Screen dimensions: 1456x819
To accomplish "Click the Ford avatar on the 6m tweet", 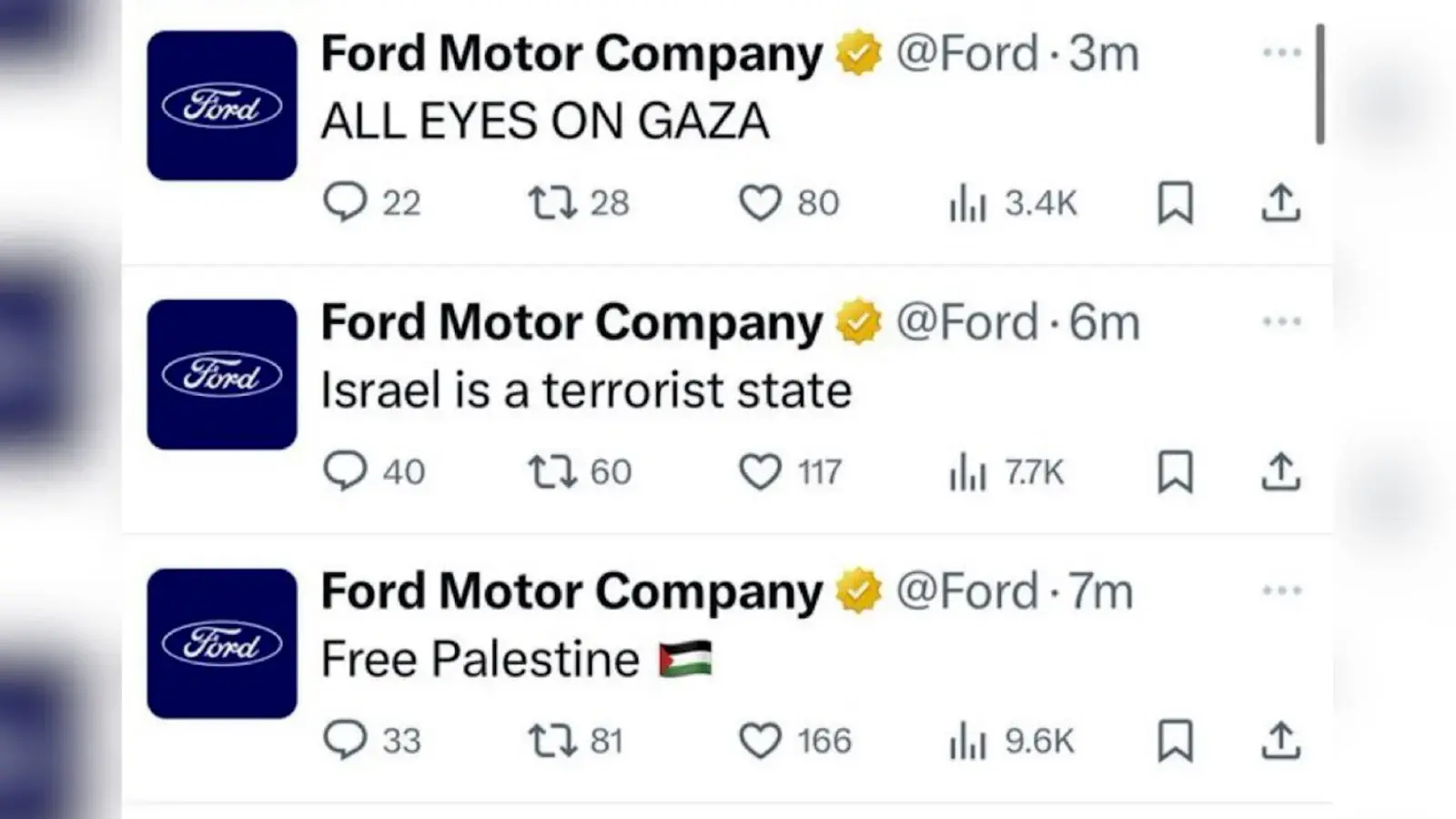I will click(x=222, y=375).
